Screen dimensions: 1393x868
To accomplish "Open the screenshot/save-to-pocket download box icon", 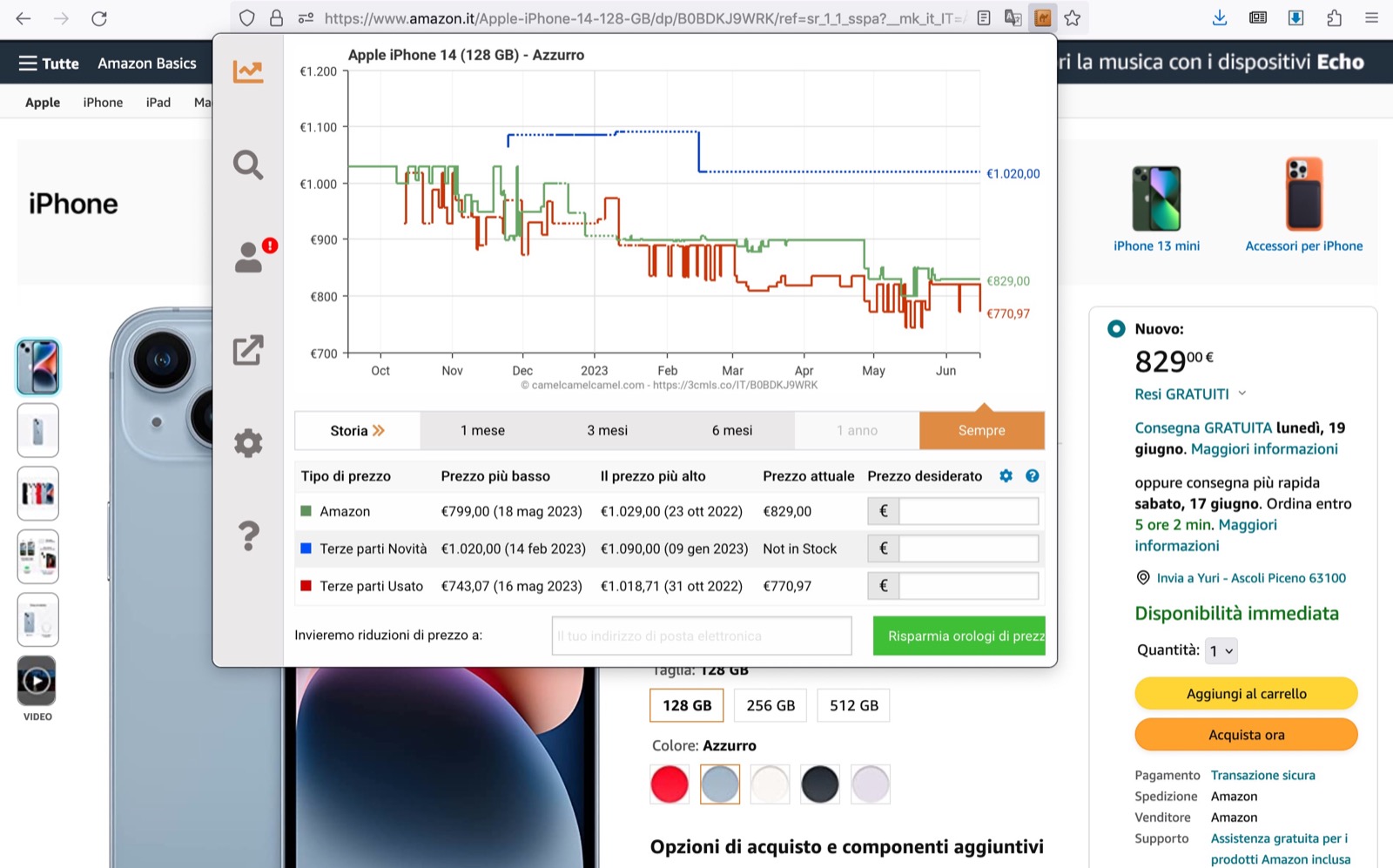I will click(x=1295, y=18).
